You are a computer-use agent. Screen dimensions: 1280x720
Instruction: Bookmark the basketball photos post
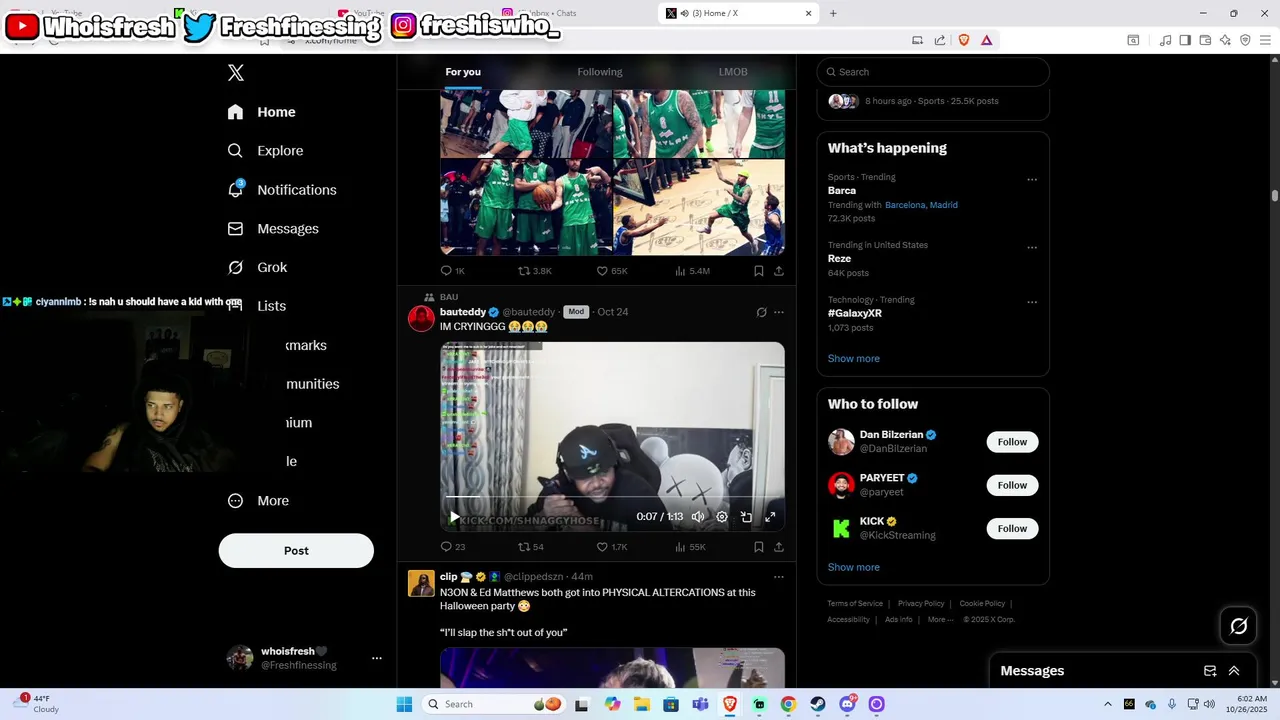coord(759,271)
